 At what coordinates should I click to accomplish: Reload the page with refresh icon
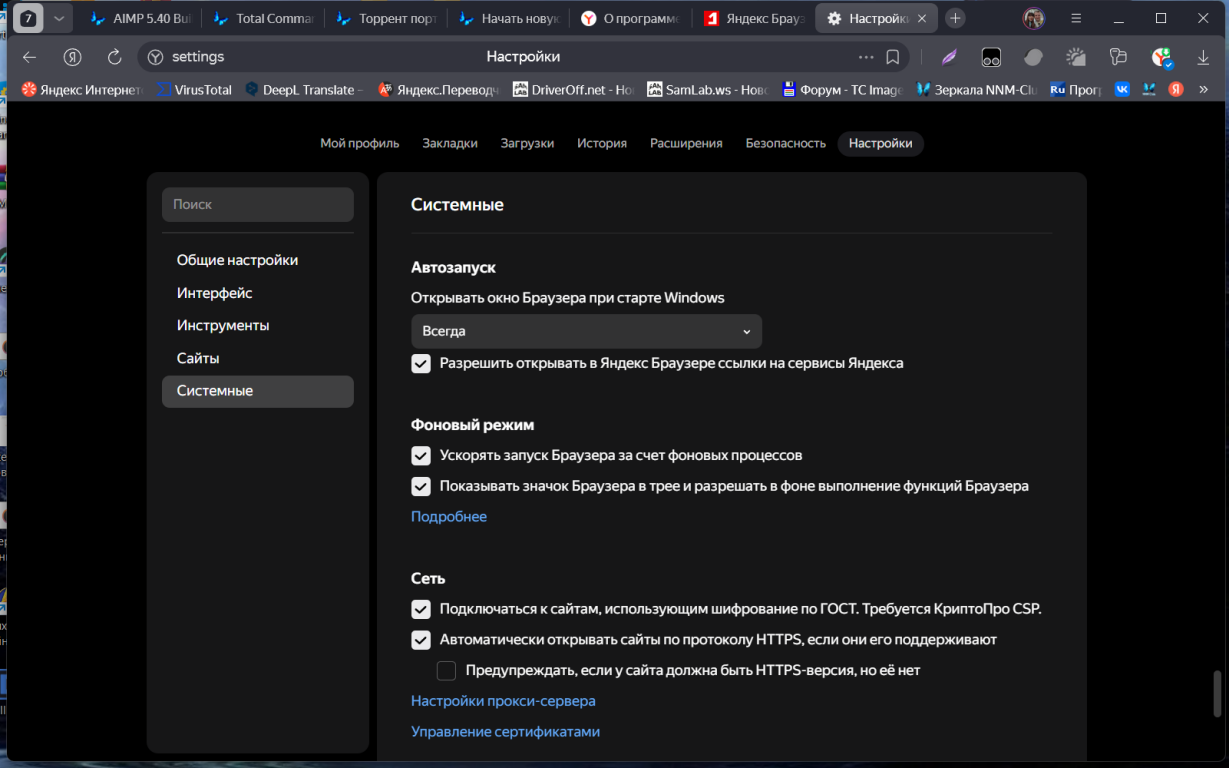point(114,57)
